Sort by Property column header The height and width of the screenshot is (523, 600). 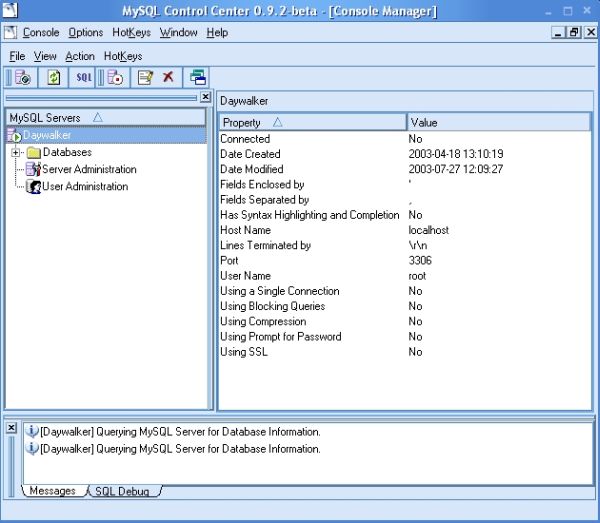click(x=313, y=122)
